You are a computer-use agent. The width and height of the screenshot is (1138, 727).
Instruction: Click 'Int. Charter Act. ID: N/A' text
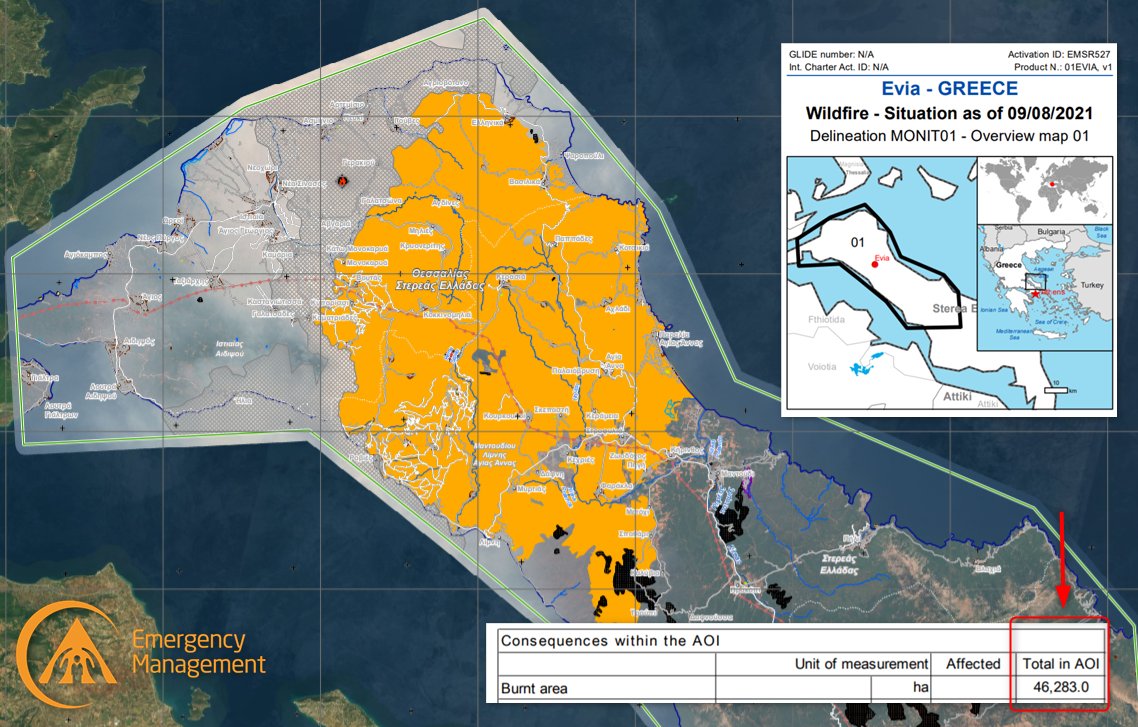coord(838,67)
